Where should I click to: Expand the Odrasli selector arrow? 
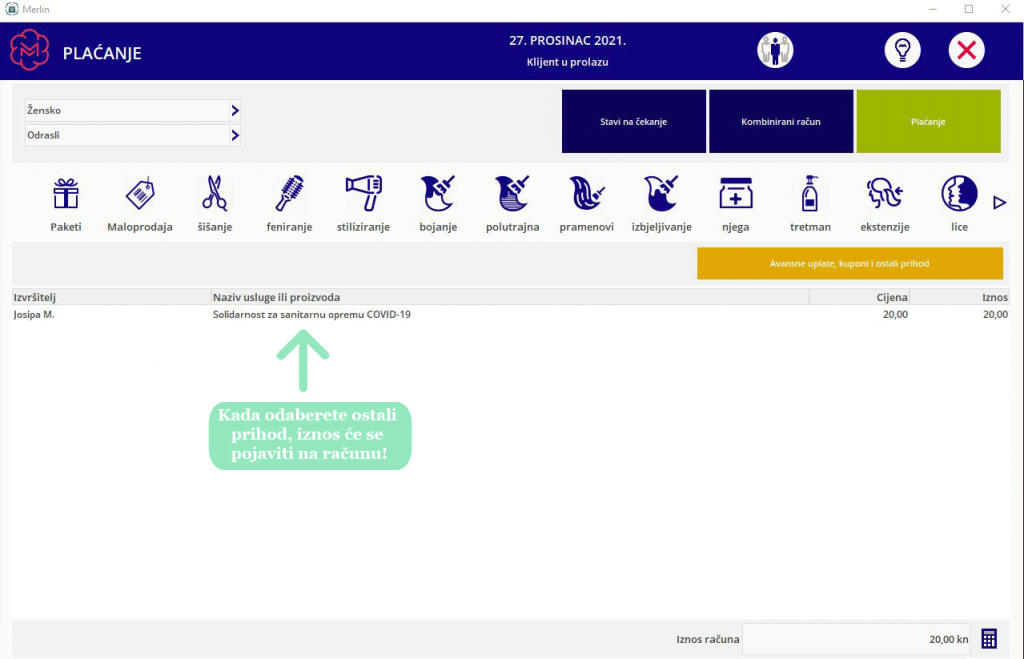point(235,135)
